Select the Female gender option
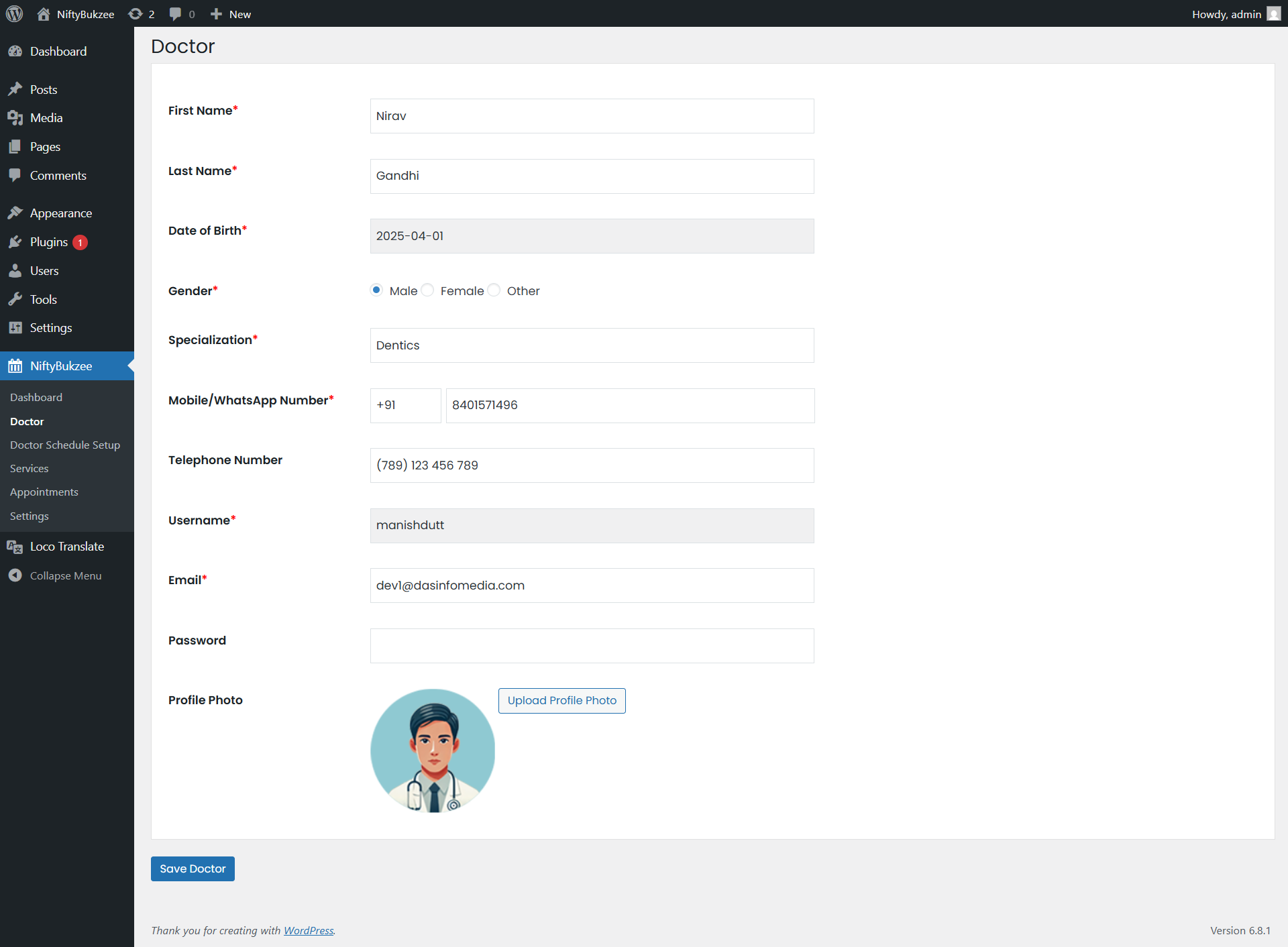Screen dimensions: 1288x947 428,290
